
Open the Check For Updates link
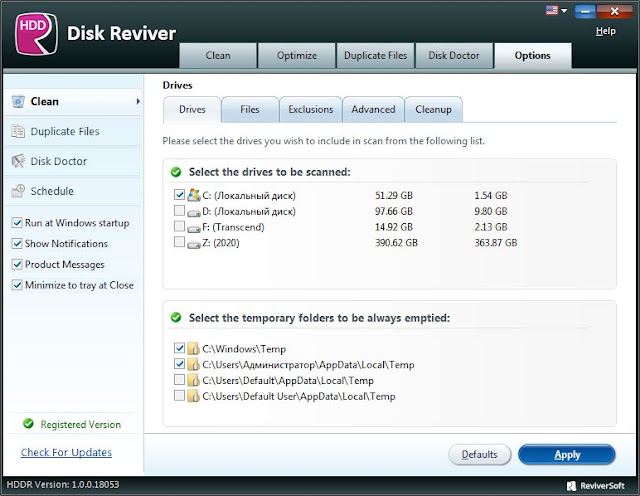pos(66,452)
